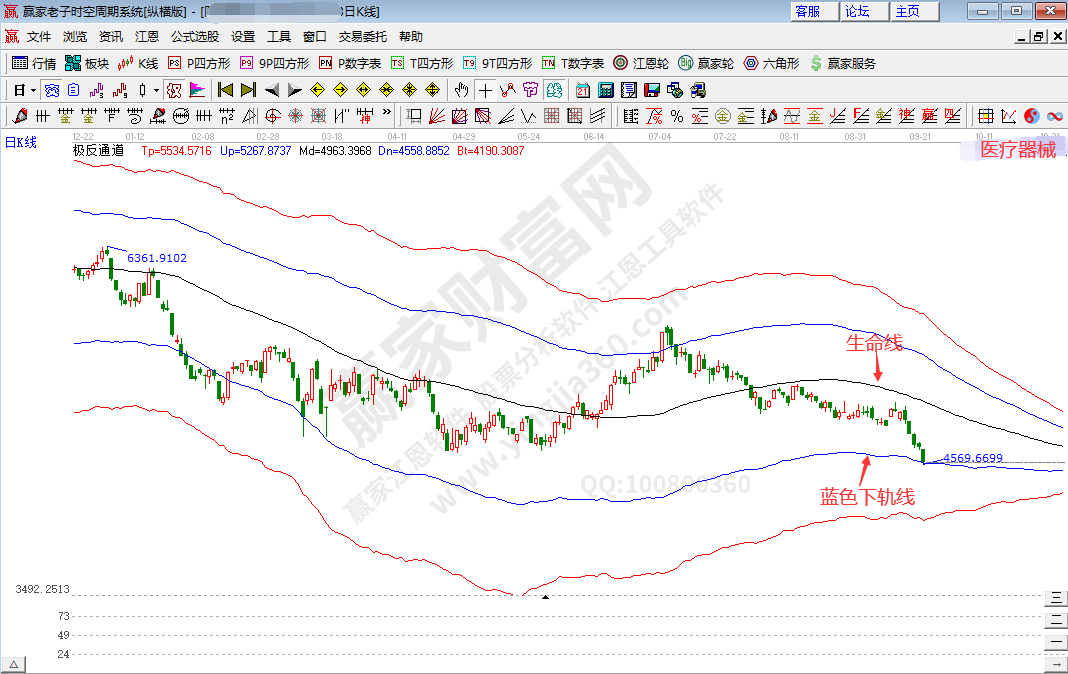Select the hand pan tool
The height and width of the screenshot is (674, 1068).
pyautogui.click(x=462, y=90)
